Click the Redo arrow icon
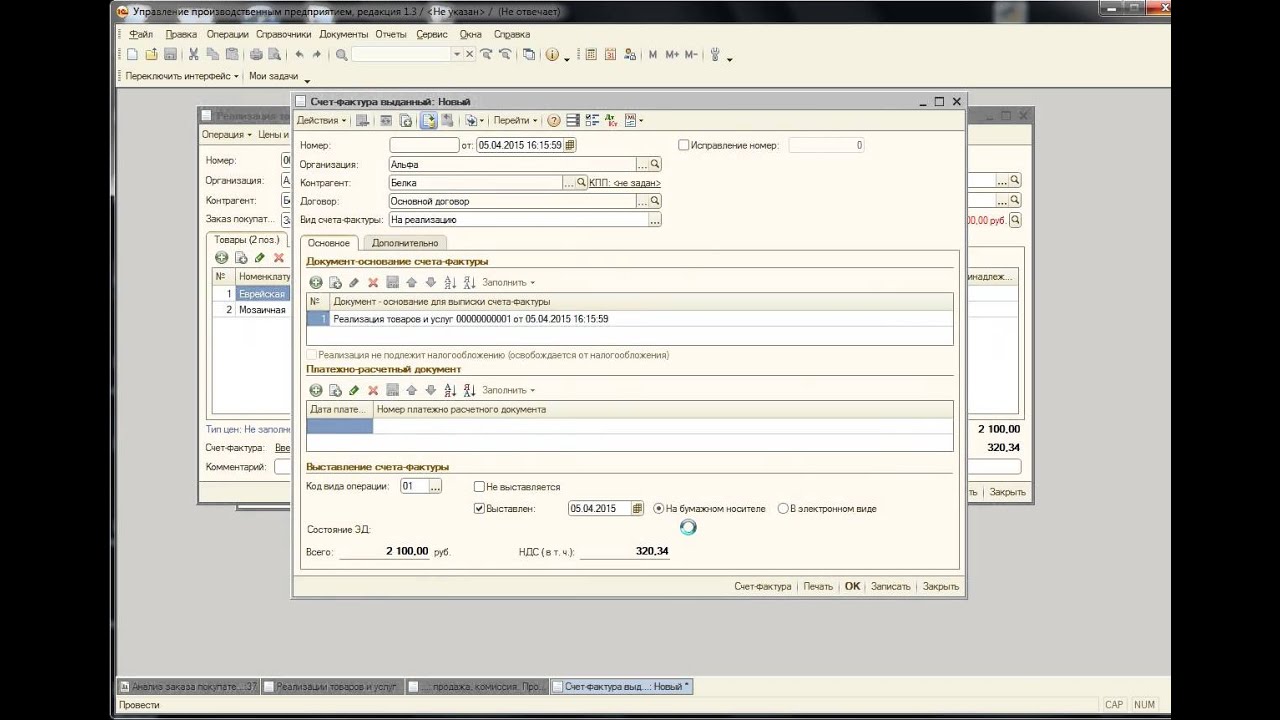The height and width of the screenshot is (720, 1280). tap(317, 54)
